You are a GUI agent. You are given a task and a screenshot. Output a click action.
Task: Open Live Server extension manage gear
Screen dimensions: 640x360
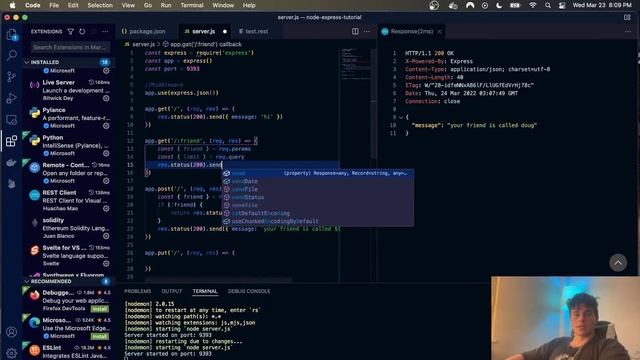(106, 98)
